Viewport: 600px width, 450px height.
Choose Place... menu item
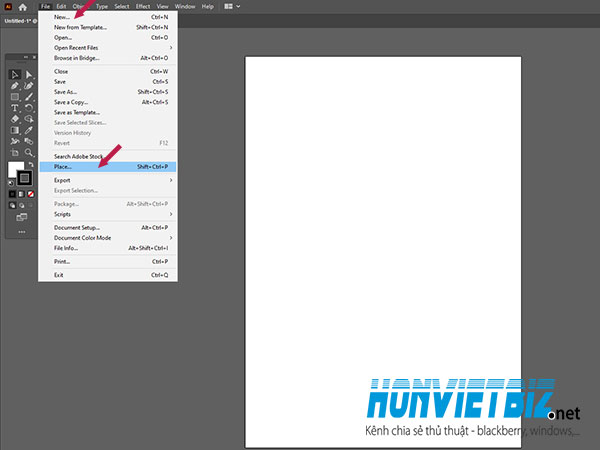click(x=108, y=167)
